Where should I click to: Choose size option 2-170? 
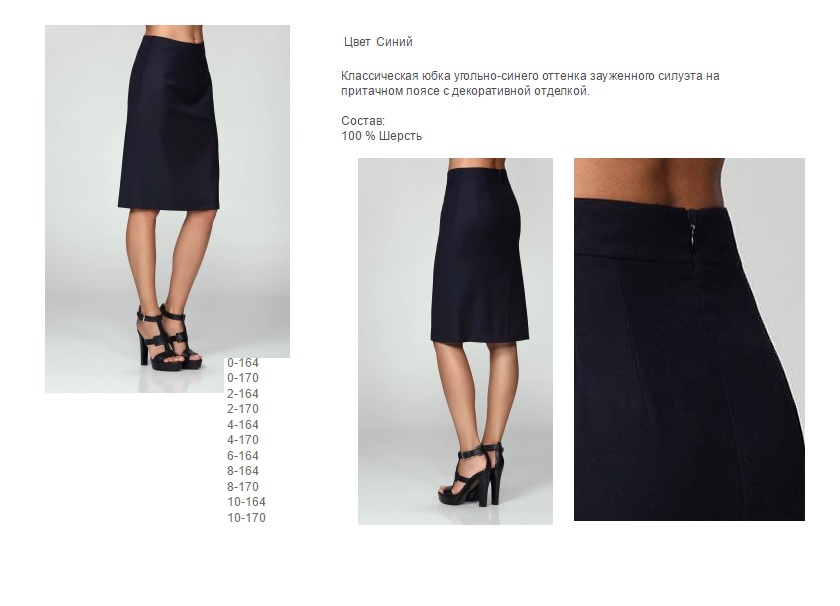(243, 409)
